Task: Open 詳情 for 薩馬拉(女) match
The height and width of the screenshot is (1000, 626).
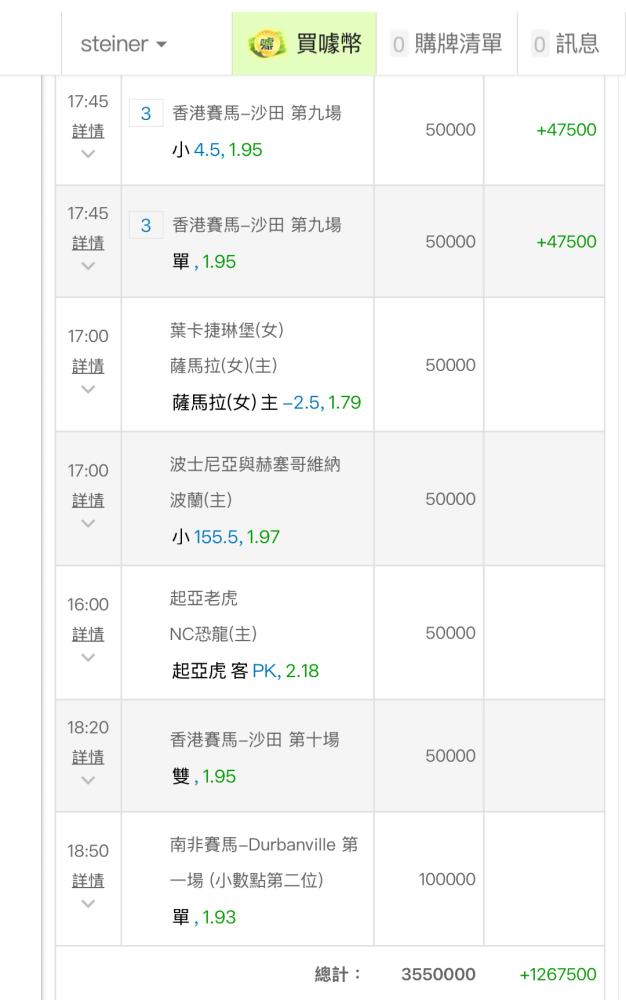Action: click(88, 366)
